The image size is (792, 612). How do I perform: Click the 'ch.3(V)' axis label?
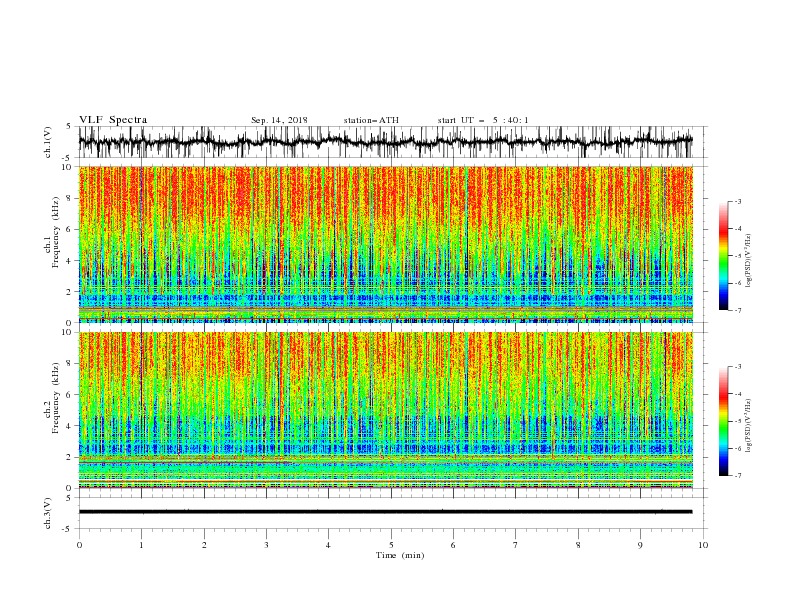point(48,513)
